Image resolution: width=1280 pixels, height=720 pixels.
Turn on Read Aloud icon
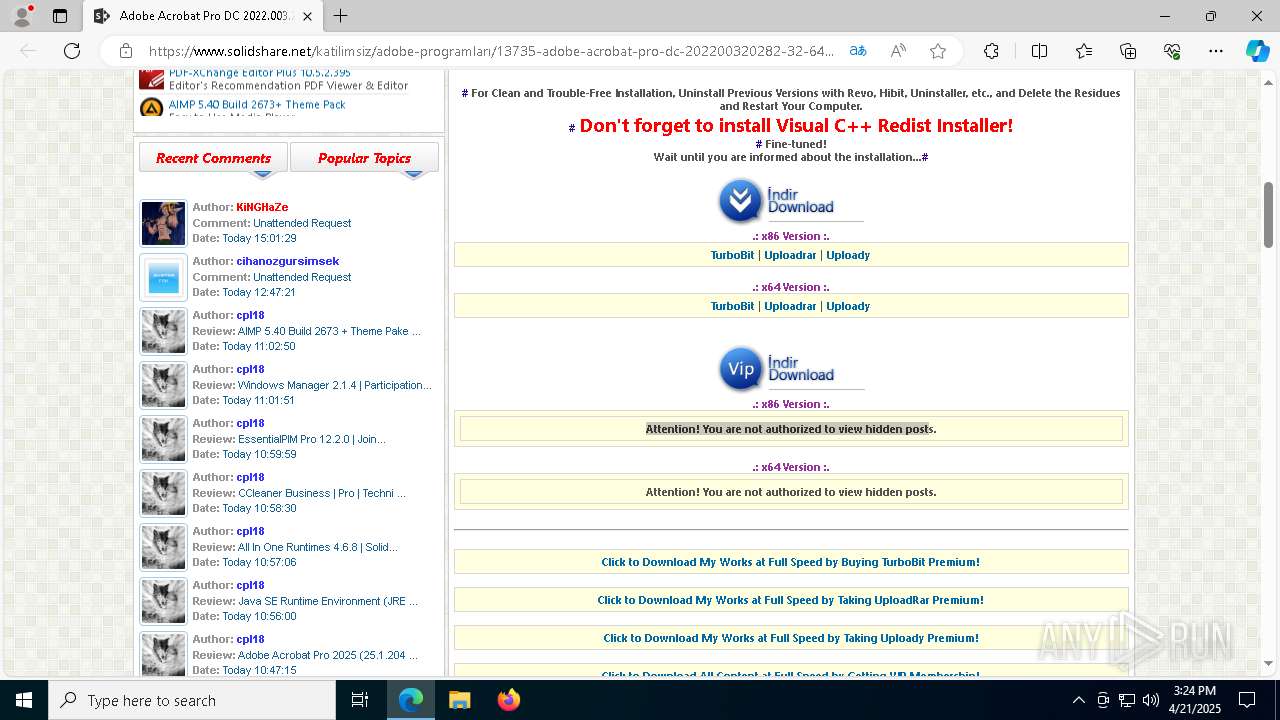[x=898, y=51]
